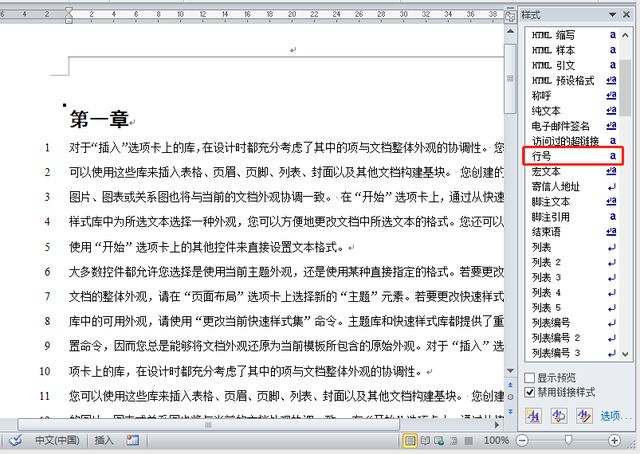Click the macro recording icon in status bar
640x454 pixels.
133,440
